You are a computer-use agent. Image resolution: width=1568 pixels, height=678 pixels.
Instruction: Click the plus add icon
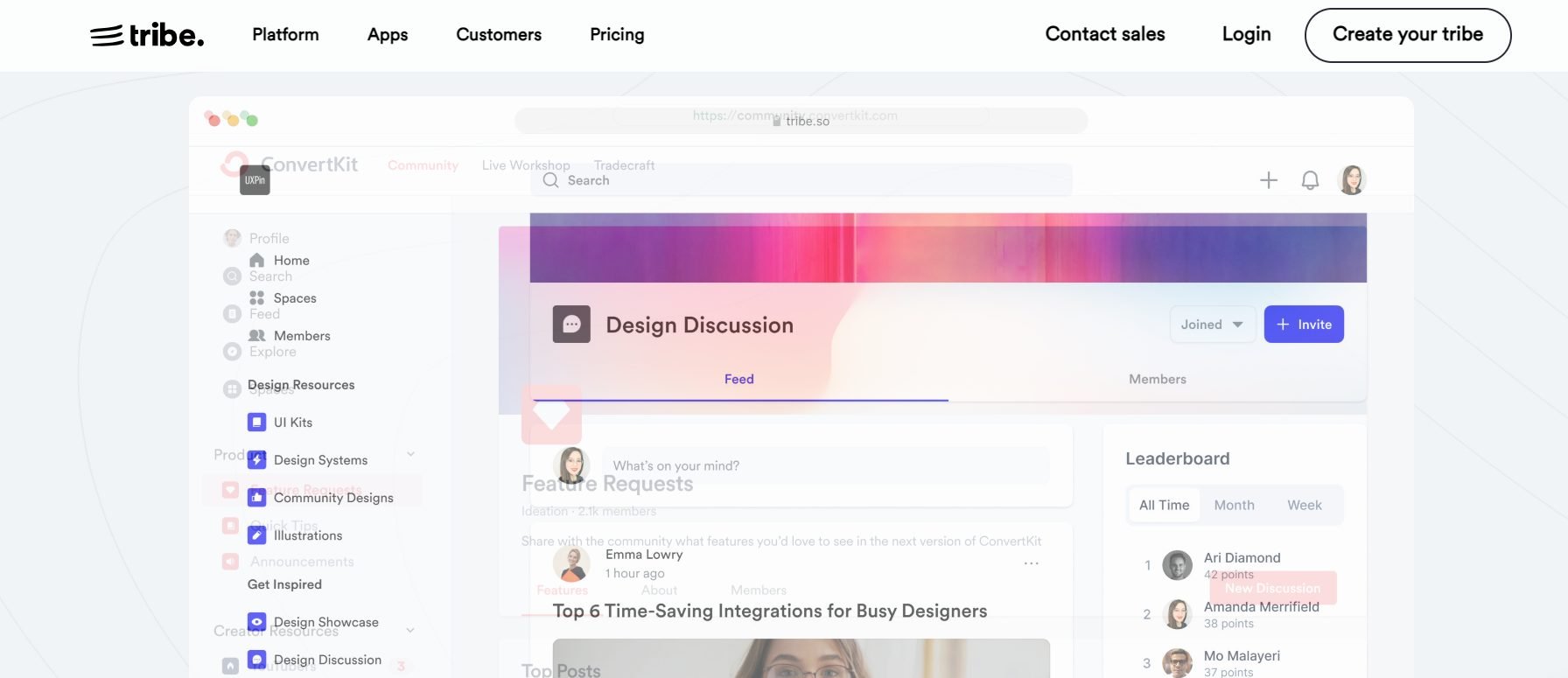pyautogui.click(x=1269, y=180)
